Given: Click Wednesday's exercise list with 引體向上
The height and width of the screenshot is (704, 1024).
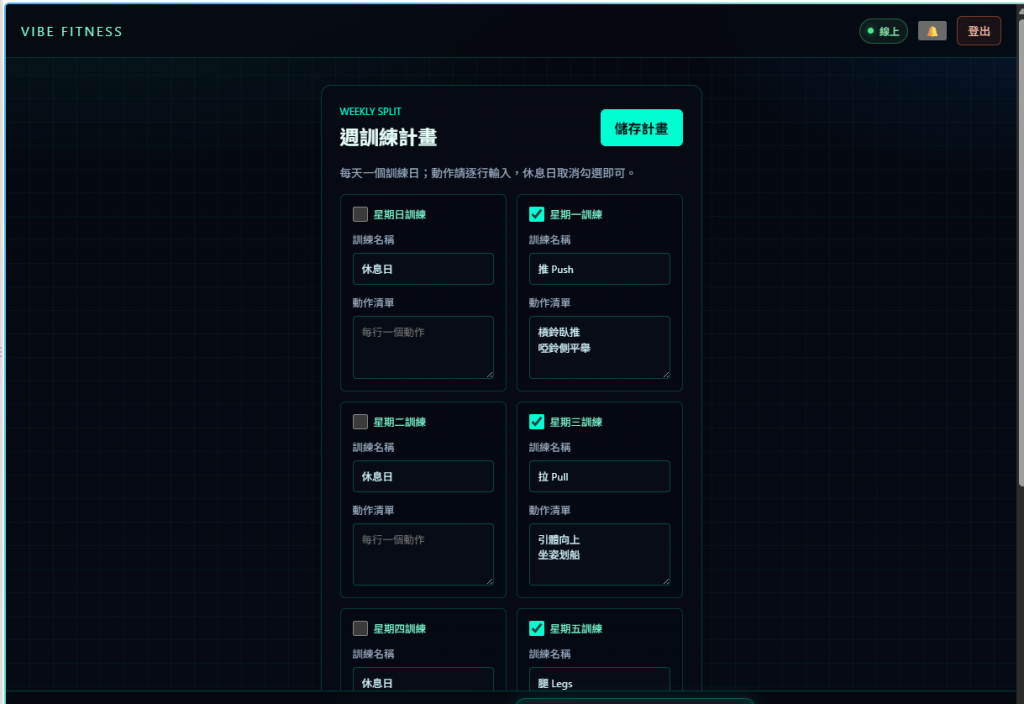Looking at the screenshot, I should 600,554.
